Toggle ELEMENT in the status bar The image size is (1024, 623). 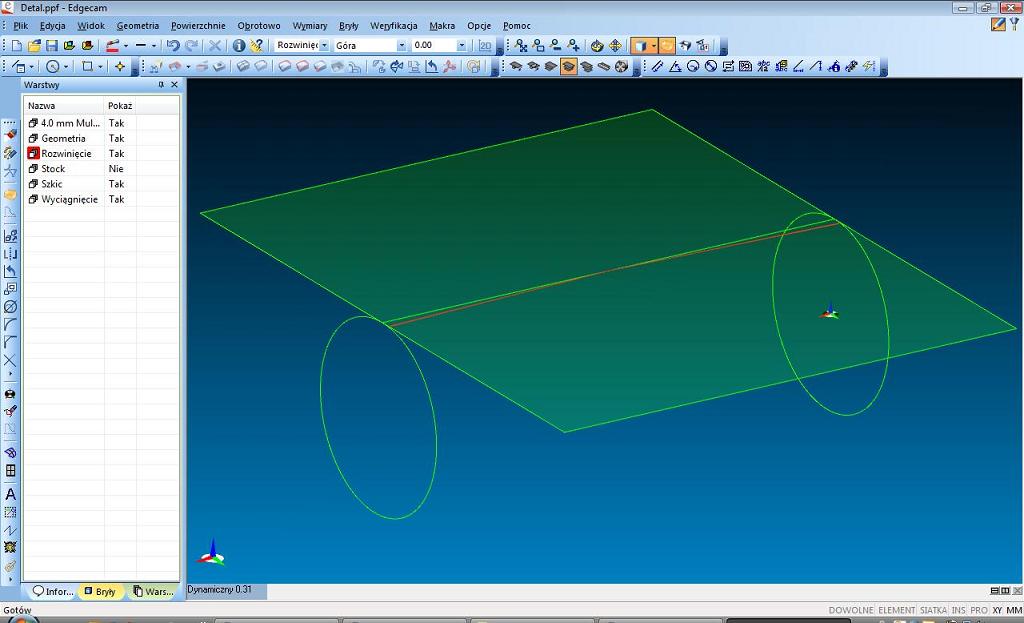pos(896,610)
